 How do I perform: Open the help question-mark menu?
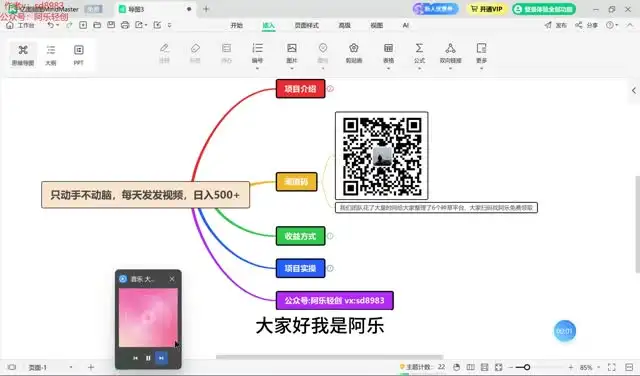[611, 25]
